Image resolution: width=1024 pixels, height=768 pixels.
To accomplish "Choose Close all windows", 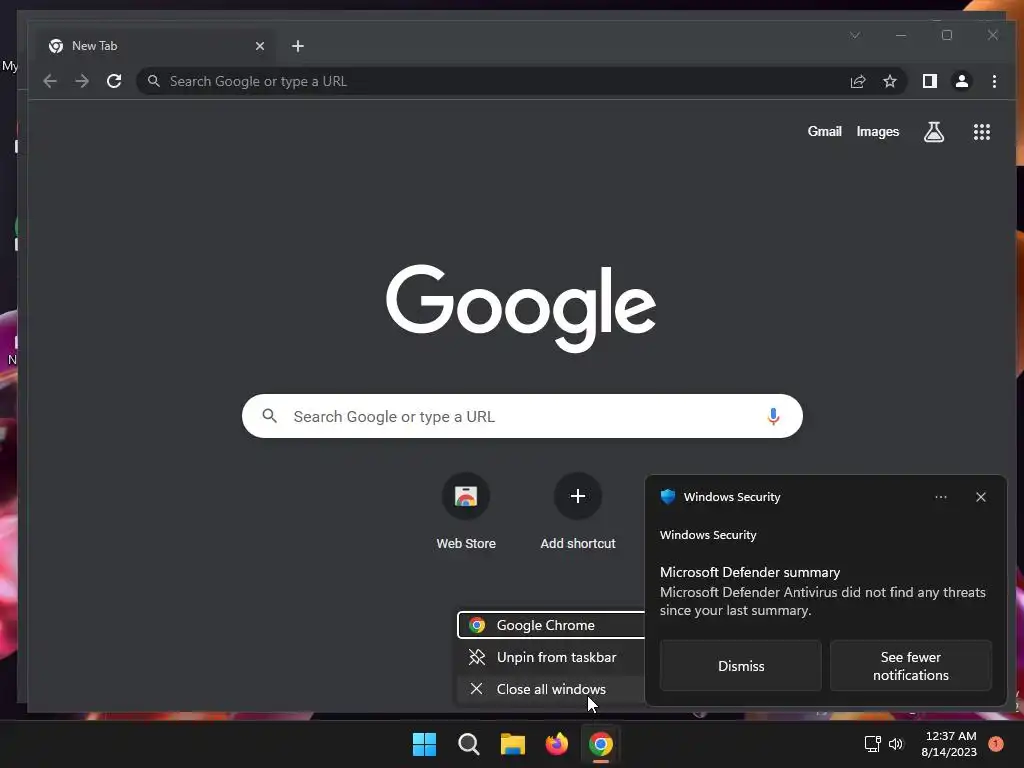I will (552, 689).
